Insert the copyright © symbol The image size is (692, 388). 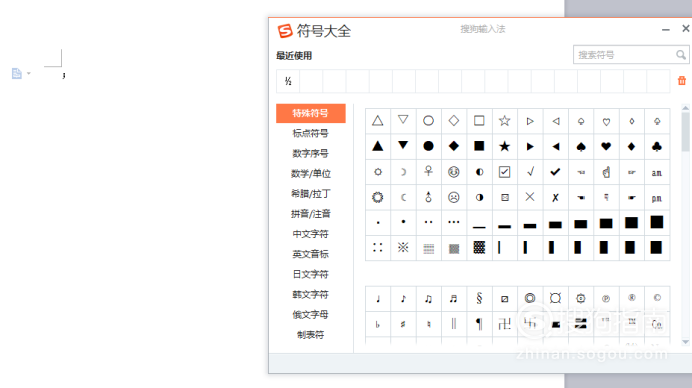pos(657,299)
